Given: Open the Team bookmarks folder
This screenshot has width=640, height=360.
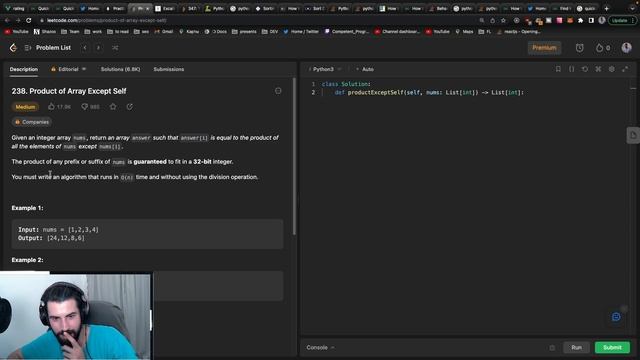Looking at the screenshot, I should coord(70,32).
